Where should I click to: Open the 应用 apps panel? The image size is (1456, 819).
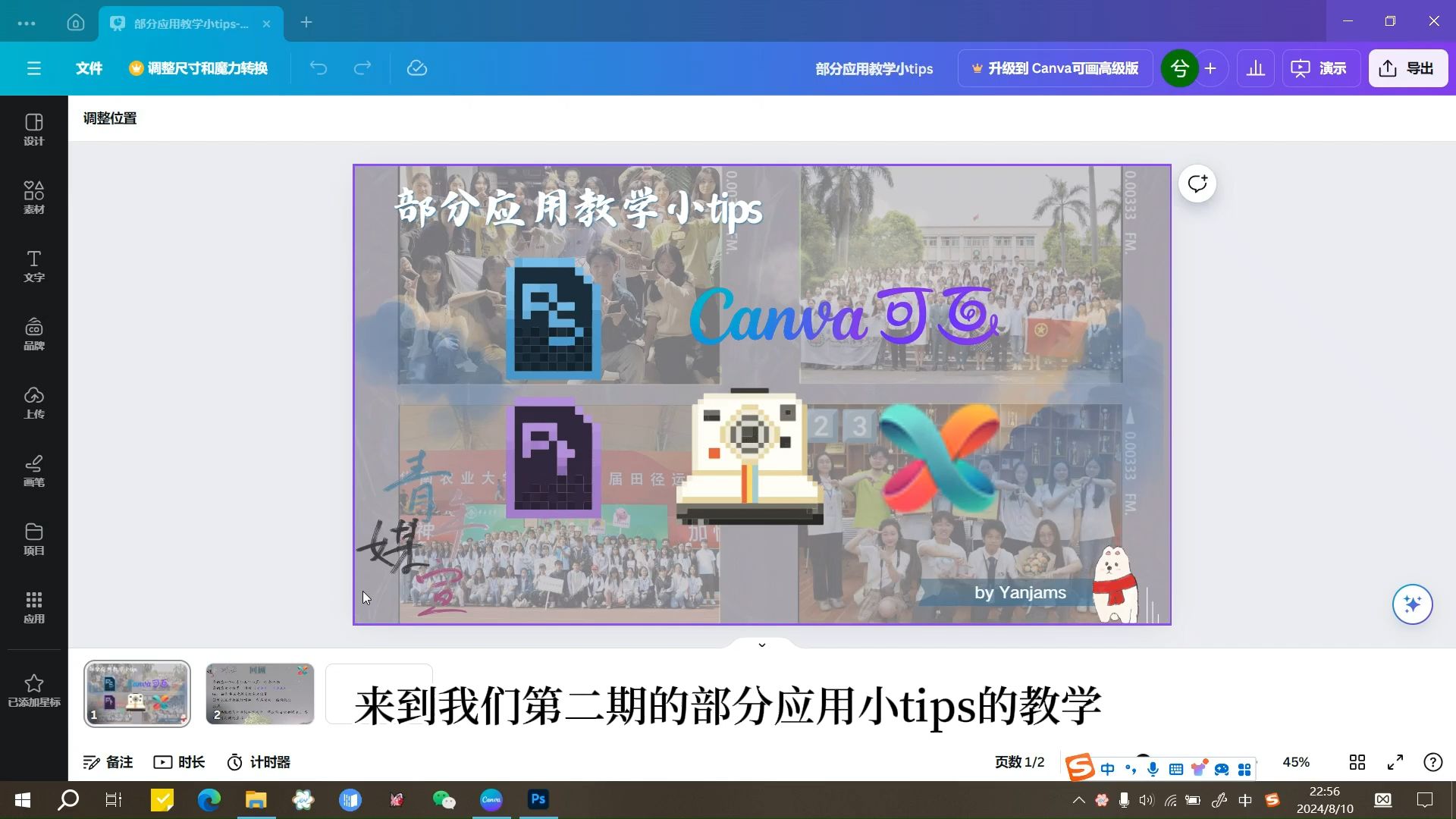[33, 607]
